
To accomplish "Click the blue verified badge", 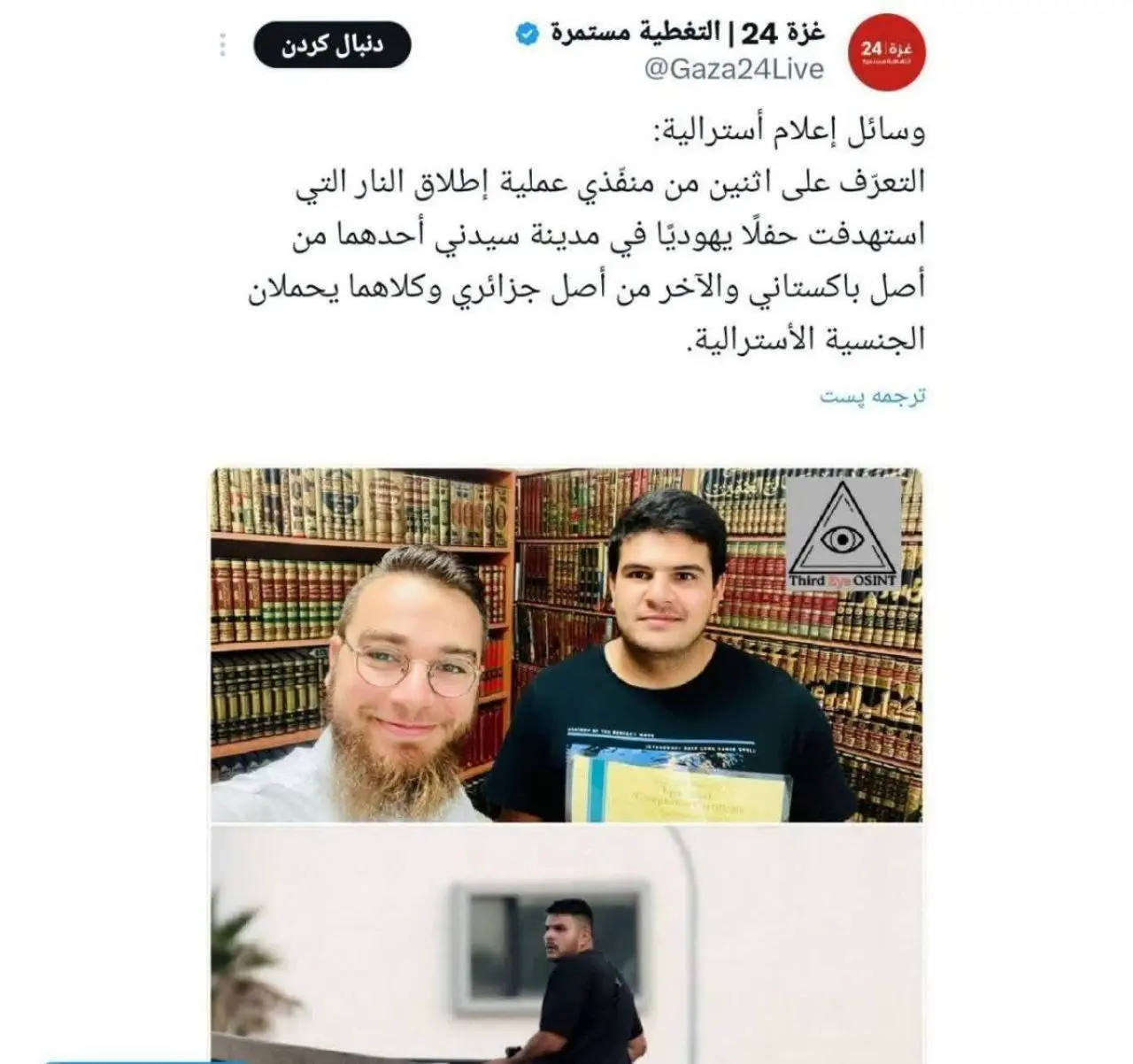I will pyautogui.click(x=528, y=35).
